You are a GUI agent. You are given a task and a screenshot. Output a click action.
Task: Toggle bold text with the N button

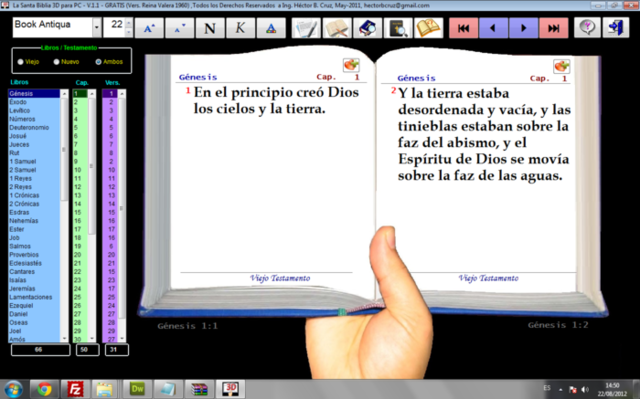pyautogui.click(x=210, y=28)
